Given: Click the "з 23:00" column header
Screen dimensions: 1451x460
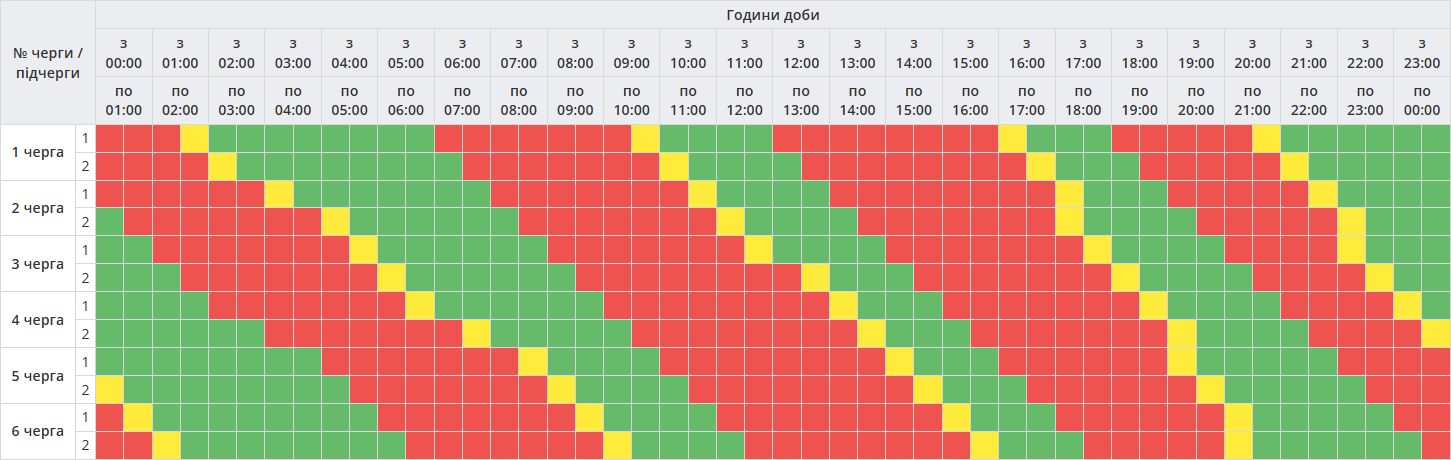Looking at the screenshot, I should tap(1422, 53).
